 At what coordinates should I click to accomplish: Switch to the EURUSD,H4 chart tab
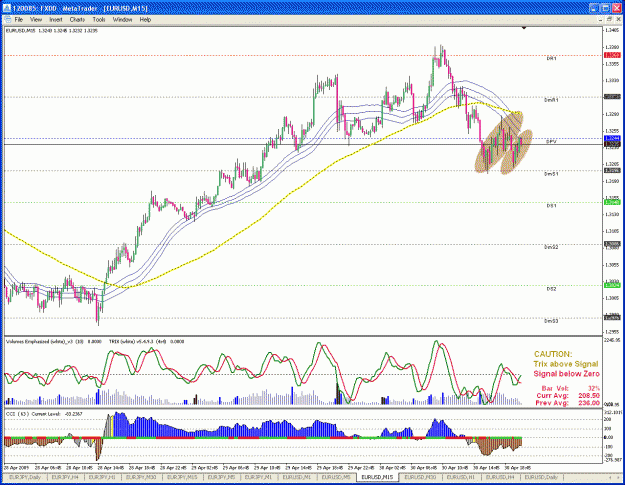point(499,477)
